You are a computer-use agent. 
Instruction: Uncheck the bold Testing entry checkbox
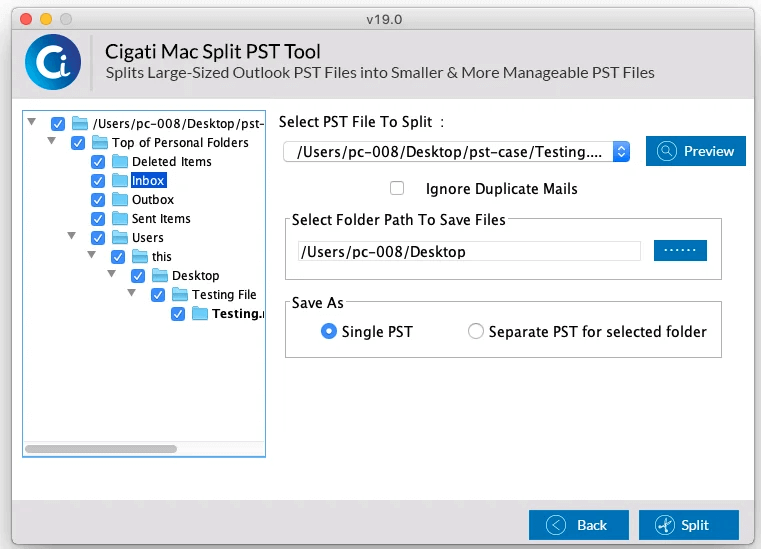178,314
